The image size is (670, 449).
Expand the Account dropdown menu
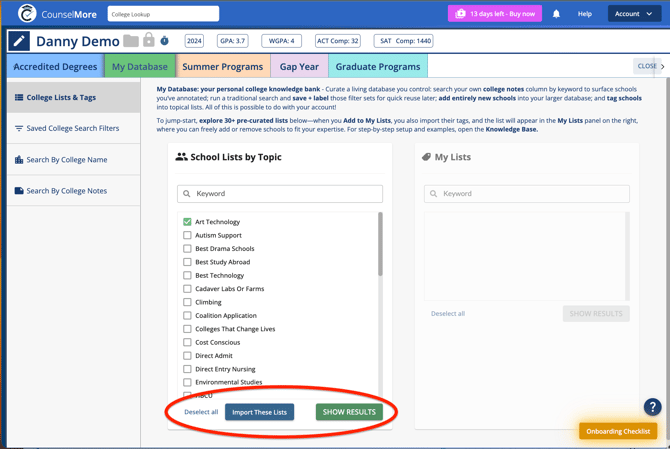(x=634, y=14)
